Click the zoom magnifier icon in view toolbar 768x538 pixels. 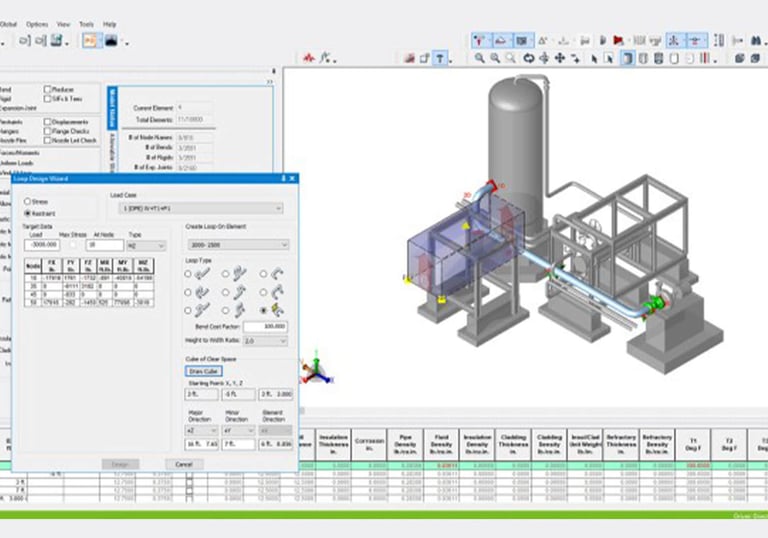[x=480, y=59]
